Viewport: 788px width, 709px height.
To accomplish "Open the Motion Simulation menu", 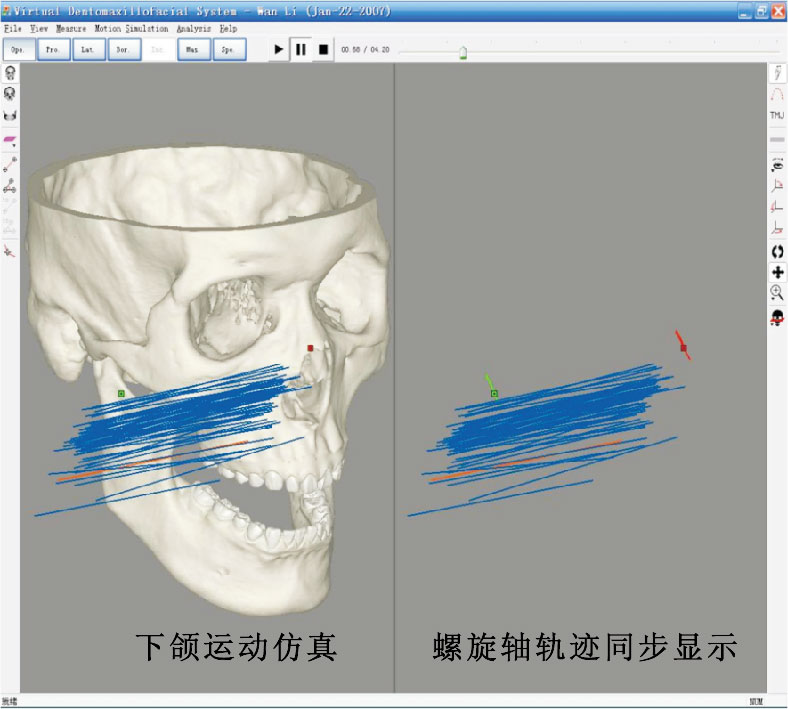I will 131,29.
